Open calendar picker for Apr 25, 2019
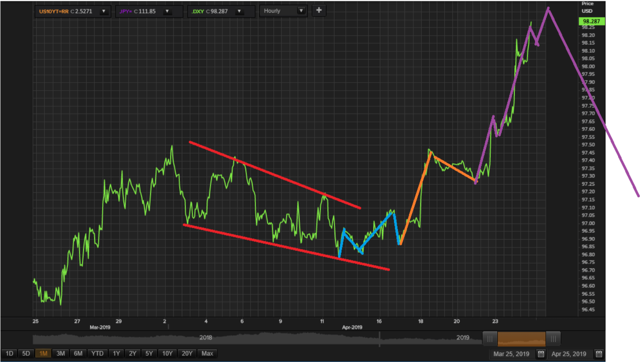The width and height of the screenshot is (640, 362). coord(599,354)
